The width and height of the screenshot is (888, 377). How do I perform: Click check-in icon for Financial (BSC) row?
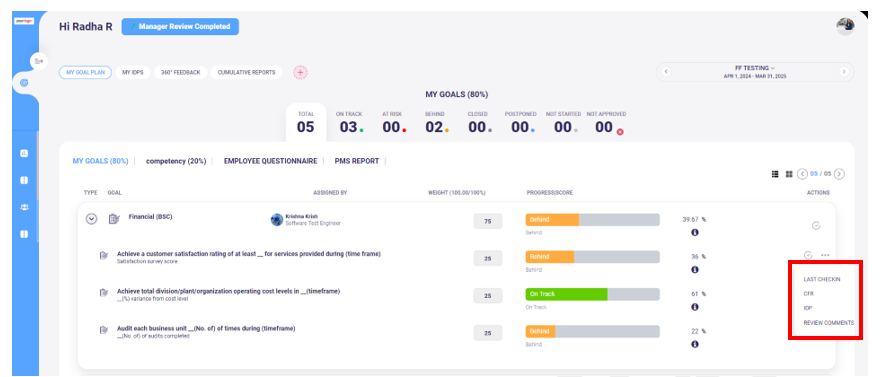pyautogui.click(x=816, y=226)
